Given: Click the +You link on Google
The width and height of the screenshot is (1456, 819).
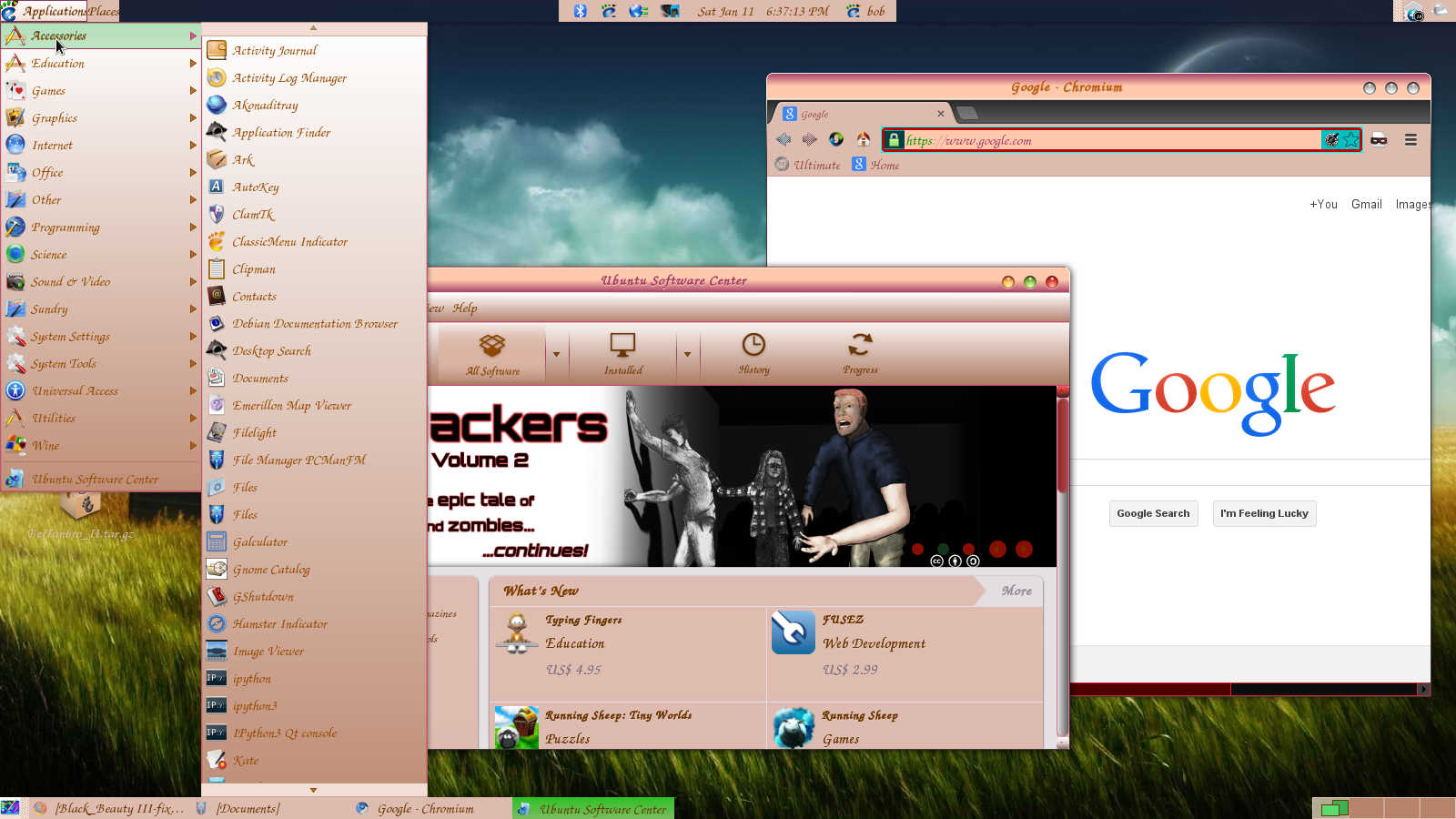Looking at the screenshot, I should (1323, 205).
